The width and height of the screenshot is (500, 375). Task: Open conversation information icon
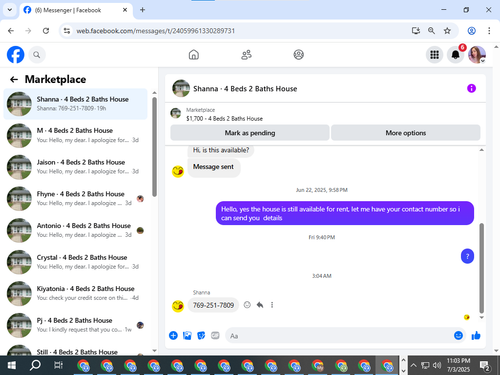pyautogui.click(x=471, y=88)
